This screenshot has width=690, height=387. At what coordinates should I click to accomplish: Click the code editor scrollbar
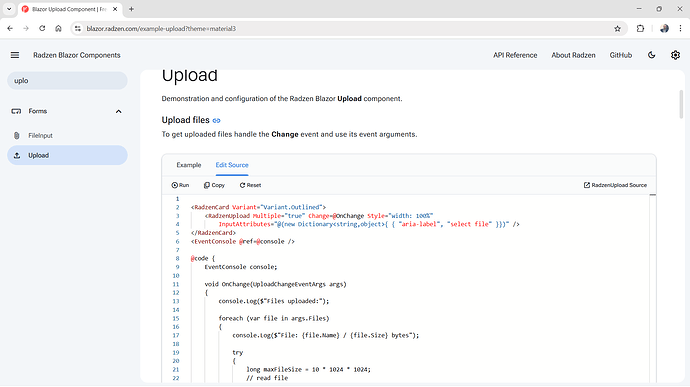tap(653, 195)
